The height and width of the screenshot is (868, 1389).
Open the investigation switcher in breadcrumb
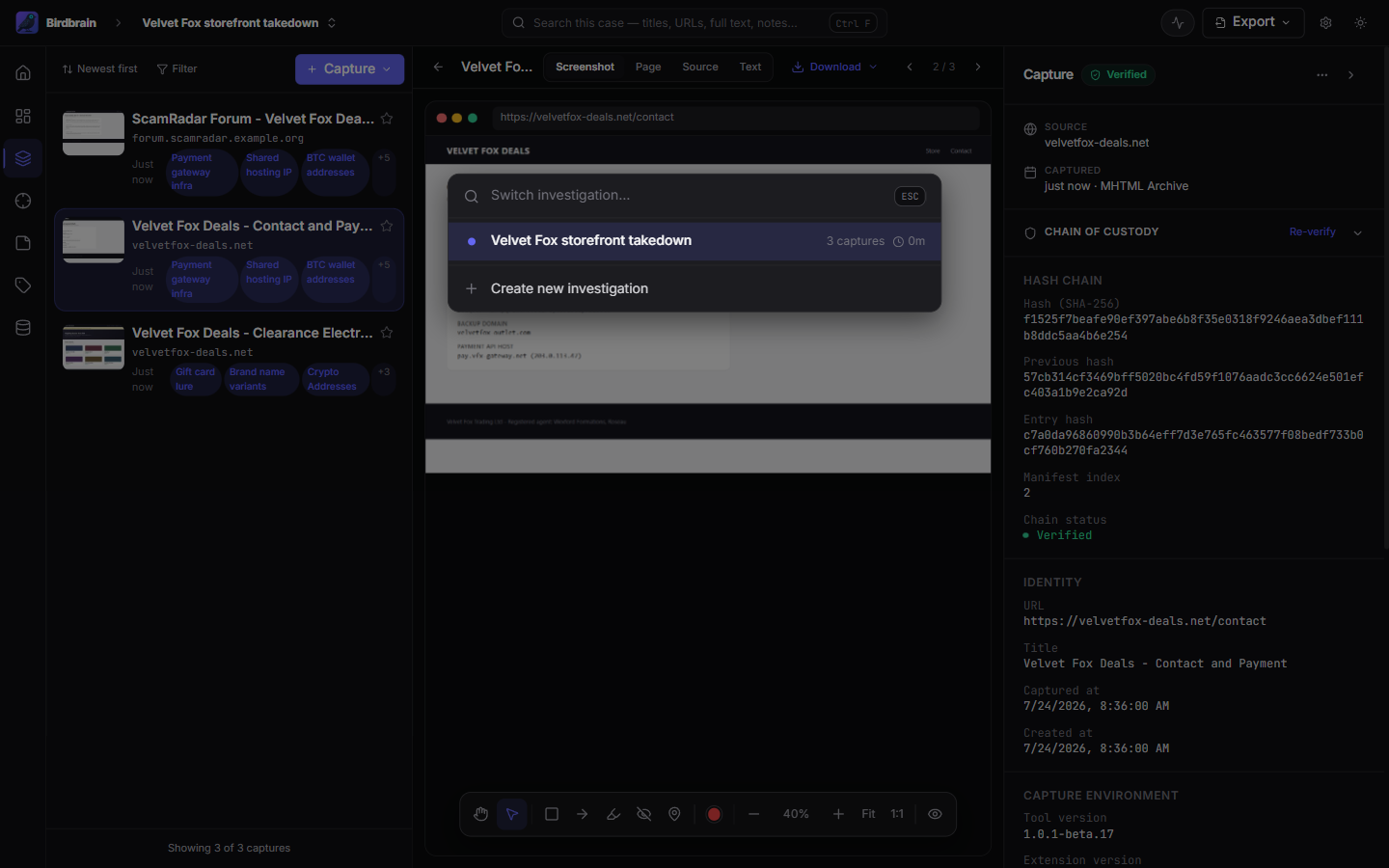click(239, 23)
